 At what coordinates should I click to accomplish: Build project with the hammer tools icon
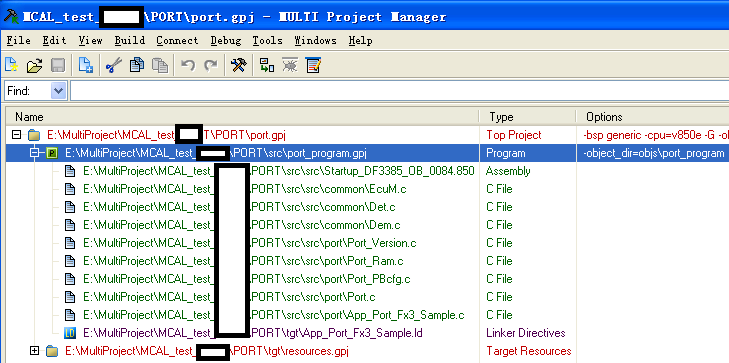[x=239, y=65]
